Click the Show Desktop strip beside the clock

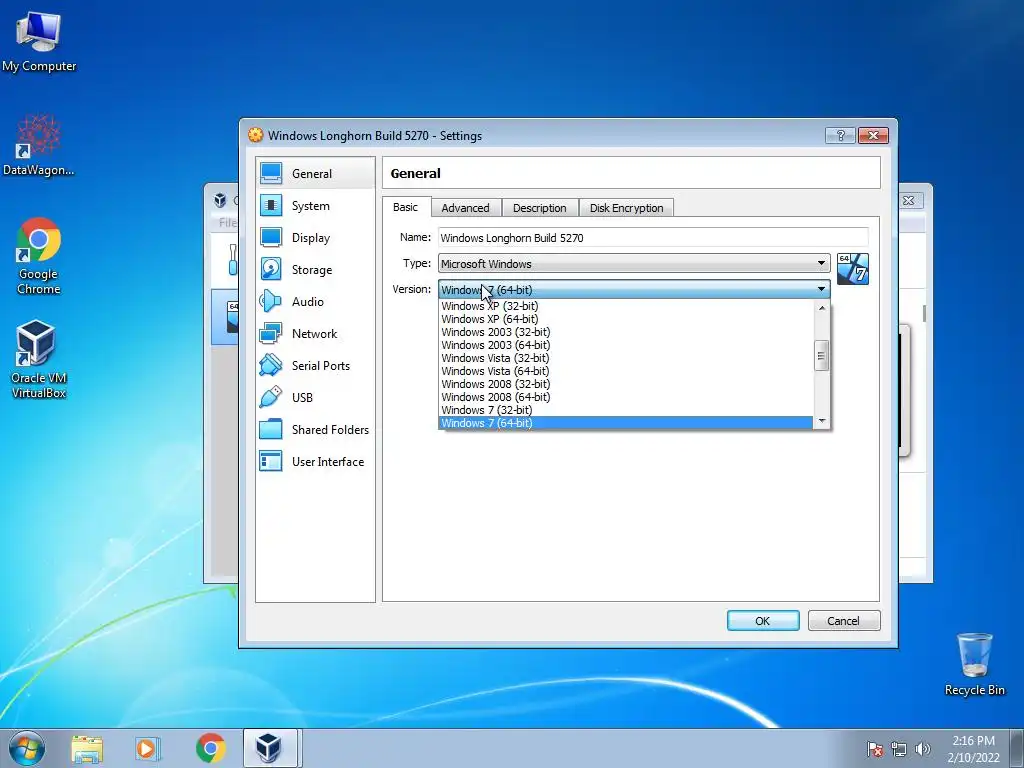[1017, 748]
